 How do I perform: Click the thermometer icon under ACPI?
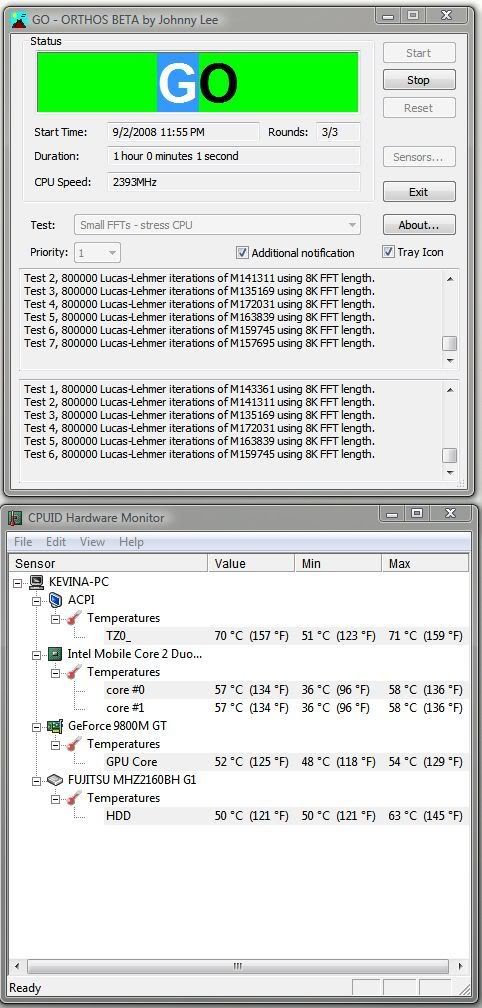tap(75, 618)
